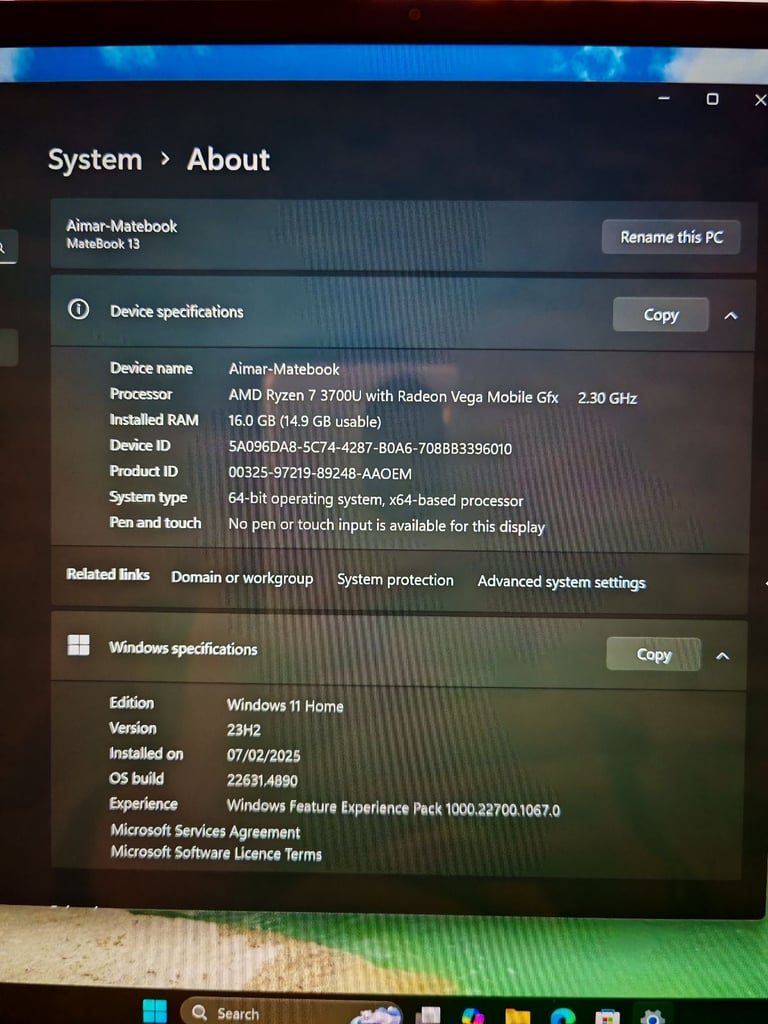Screen dimensions: 768x1024
Task: Open the System protection link
Action: pyautogui.click(x=395, y=580)
